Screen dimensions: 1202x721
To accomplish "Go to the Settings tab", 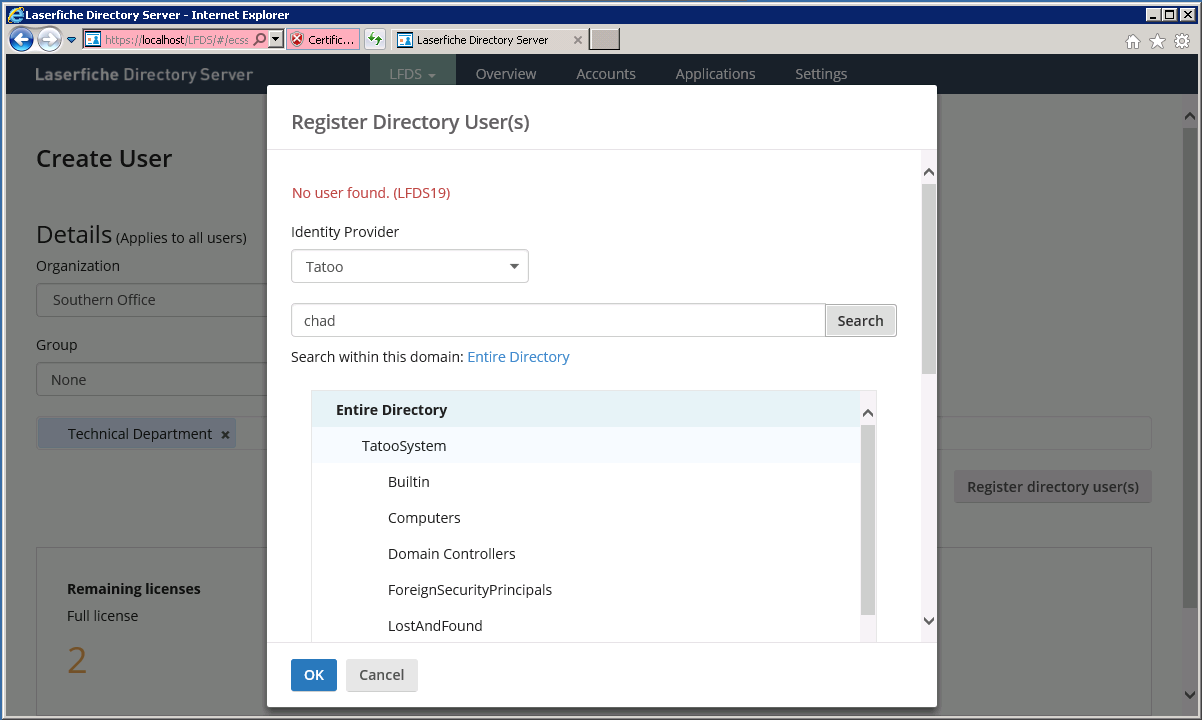I will (x=821, y=74).
